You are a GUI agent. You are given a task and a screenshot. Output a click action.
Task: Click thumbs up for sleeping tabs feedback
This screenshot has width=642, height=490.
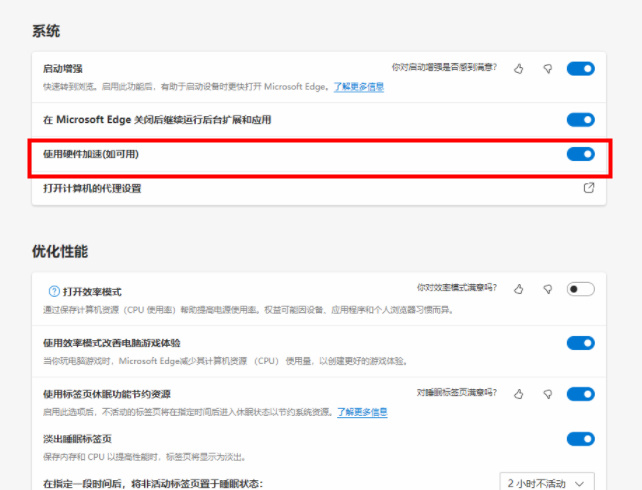point(518,394)
